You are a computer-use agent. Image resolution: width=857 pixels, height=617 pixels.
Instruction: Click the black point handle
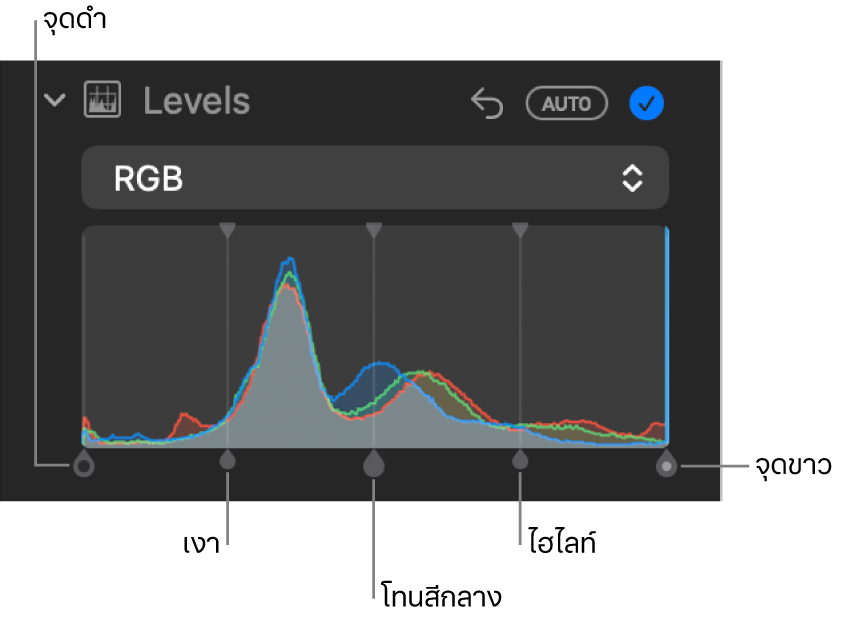coord(84,463)
